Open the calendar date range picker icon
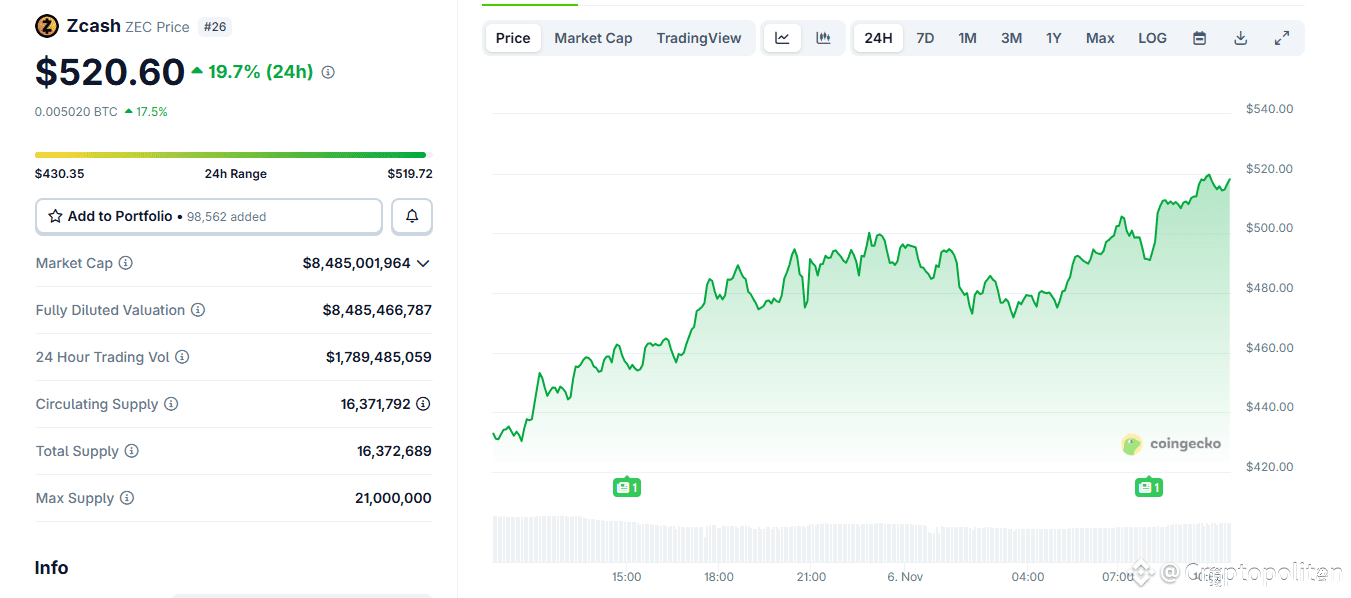This screenshot has width=1351, height=598. pyautogui.click(x=1199, y=37)
